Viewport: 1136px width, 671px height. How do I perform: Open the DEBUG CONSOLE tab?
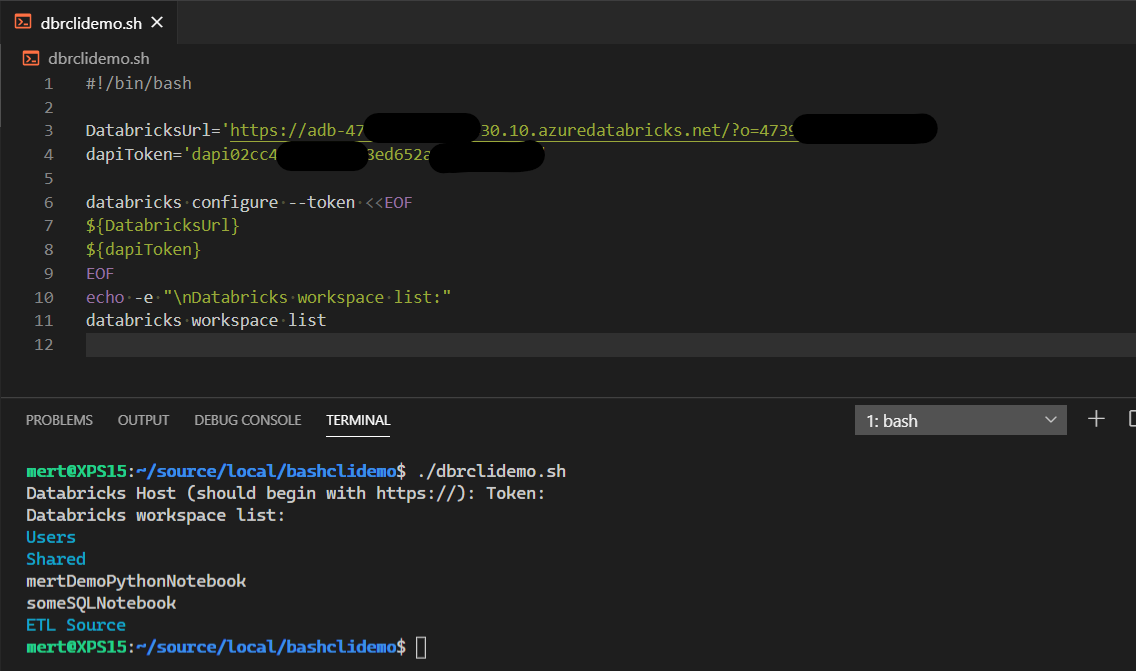pyautogui.click(x=247, y=420)
